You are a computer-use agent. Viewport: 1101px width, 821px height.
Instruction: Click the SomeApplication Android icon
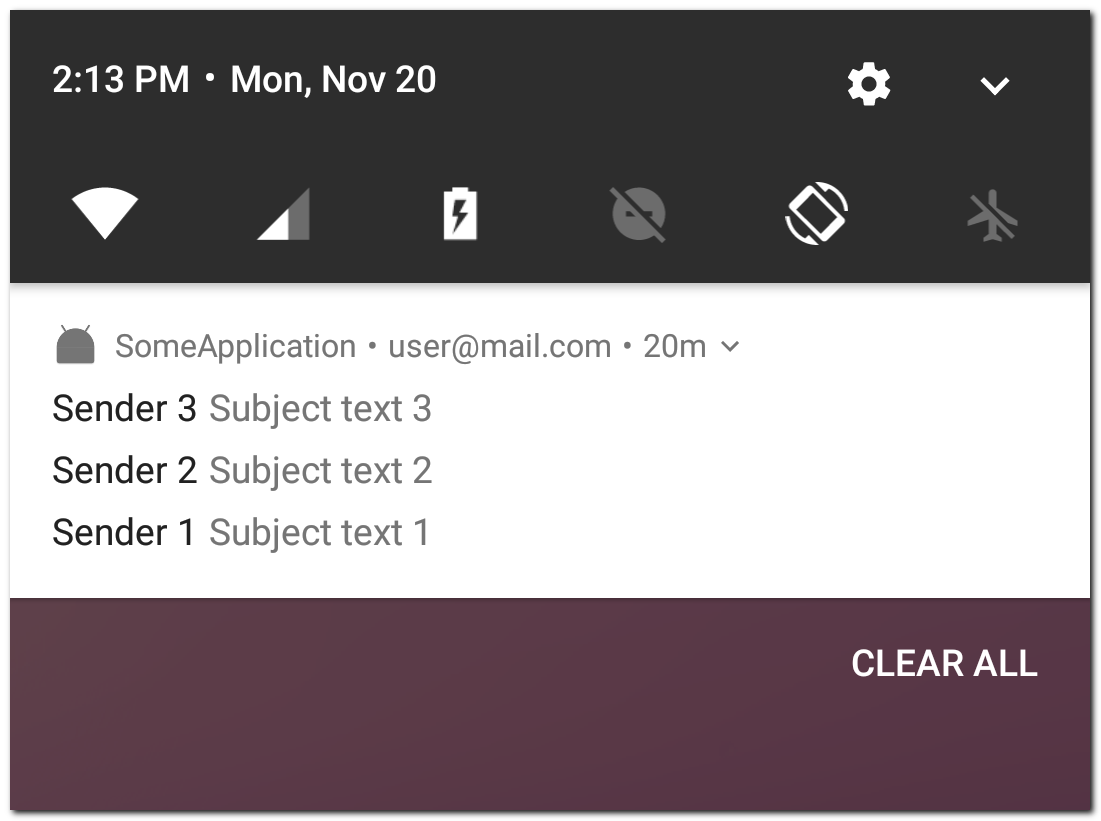tap(76, 346)
